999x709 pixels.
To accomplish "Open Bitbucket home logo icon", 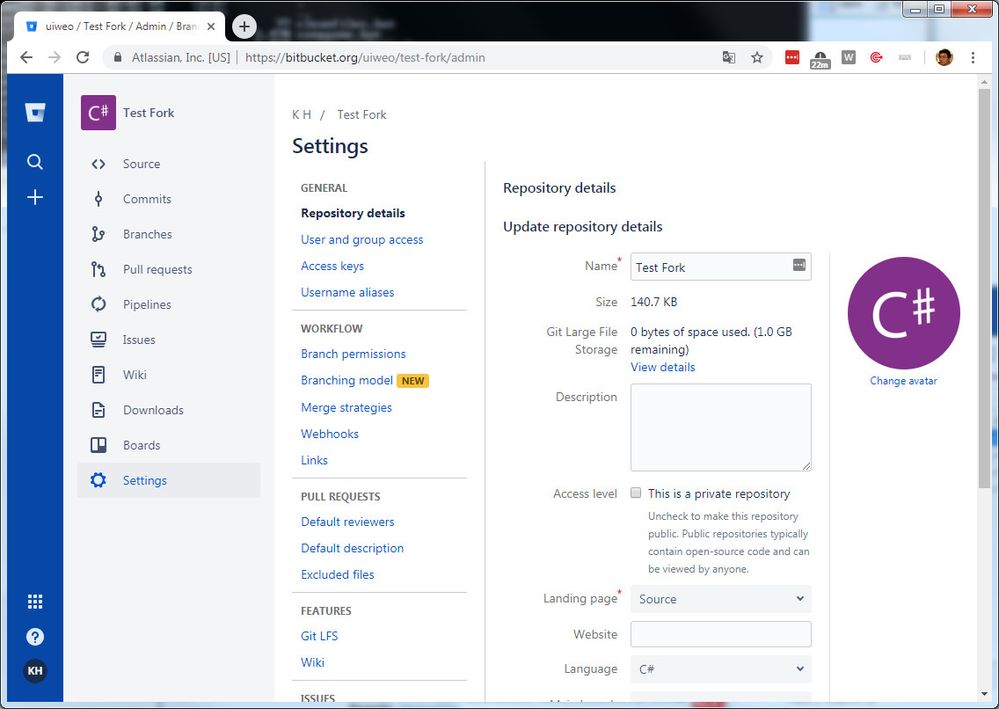I will click(x=35, y=113).
